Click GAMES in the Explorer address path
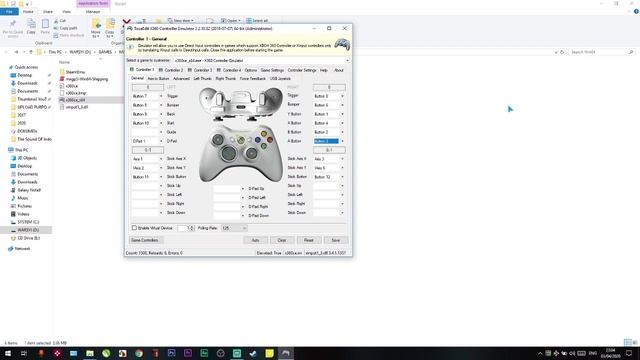640x360 pixels. point(105,52)
